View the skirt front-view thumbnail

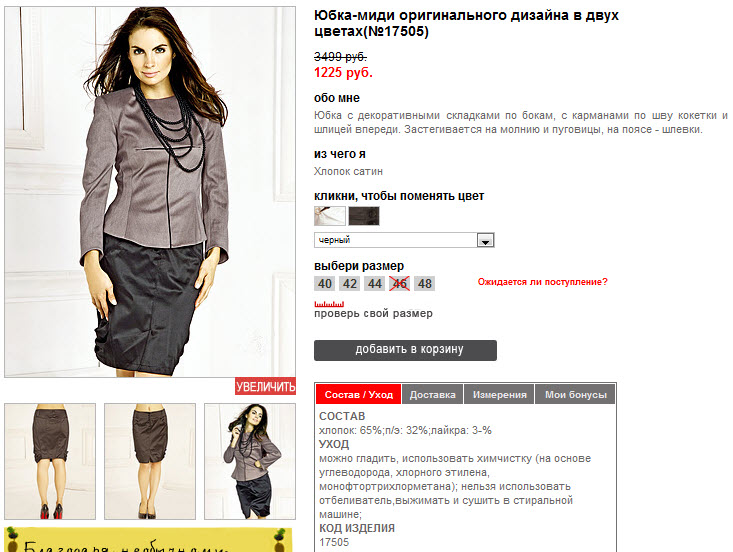[x=150, y=461]
